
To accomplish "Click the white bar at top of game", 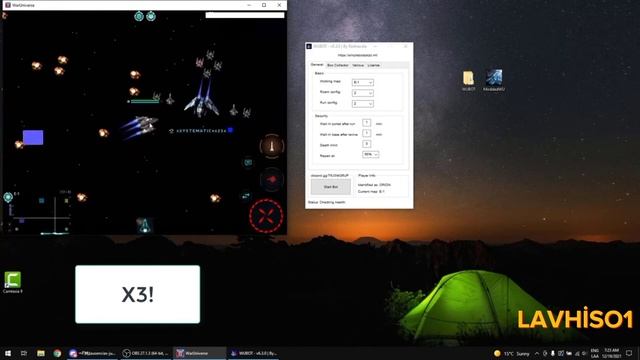I will point(245,15).
